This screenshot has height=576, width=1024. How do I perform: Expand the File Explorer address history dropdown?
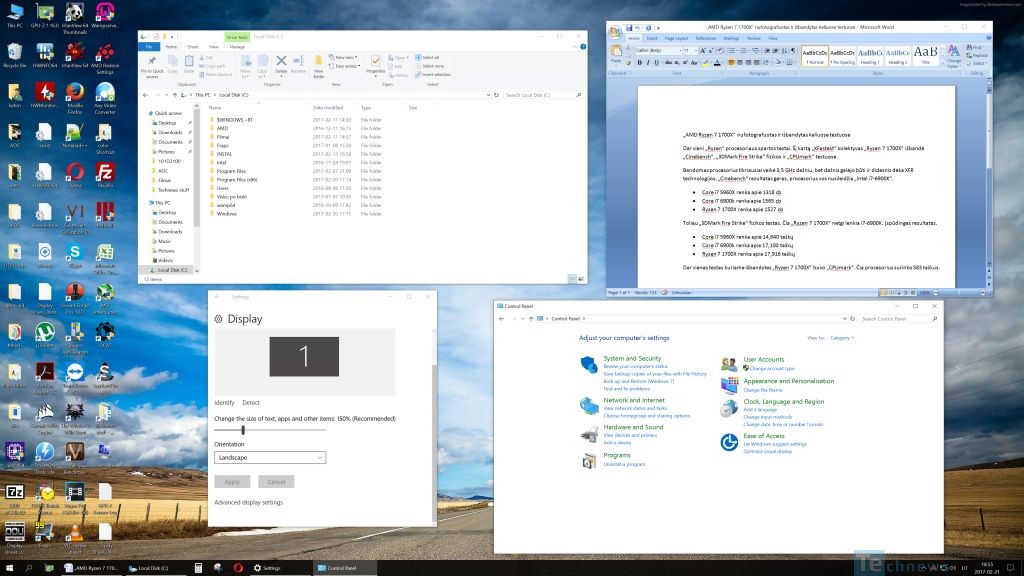pyautogui.click(x=488, y=95)
